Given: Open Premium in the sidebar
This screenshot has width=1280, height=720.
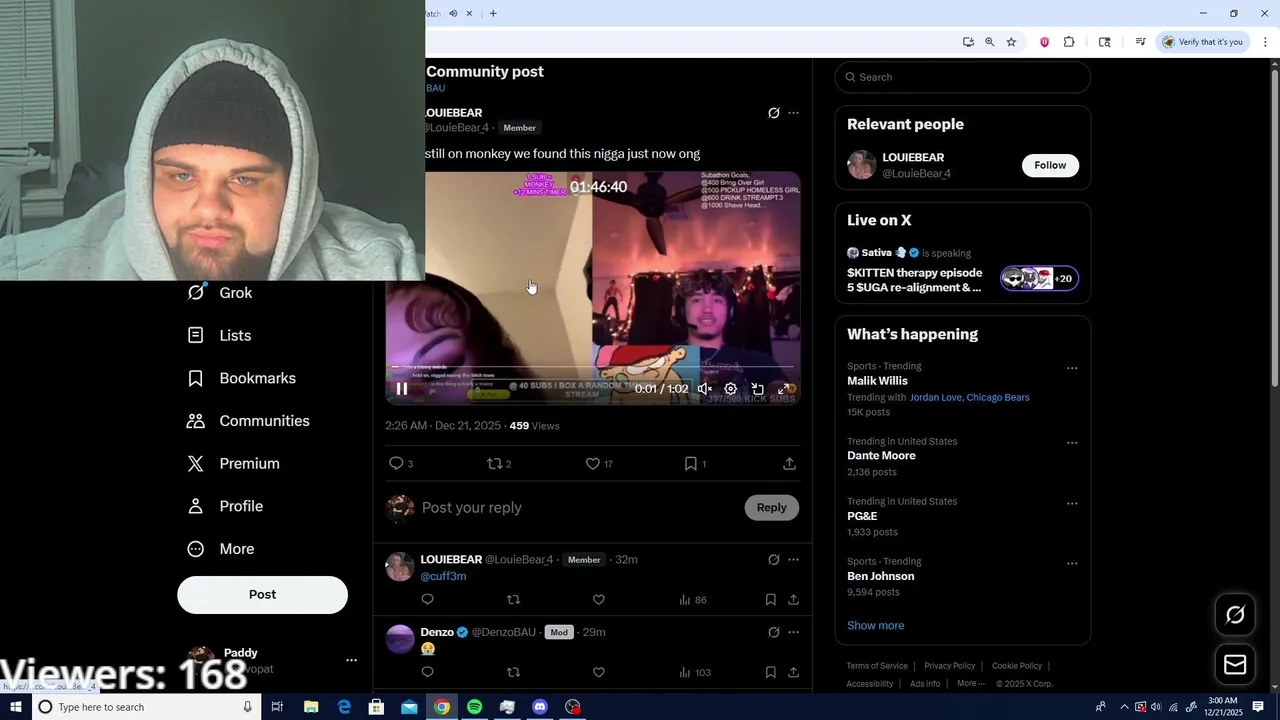Looking at the screenshot, I should (233, 464).
